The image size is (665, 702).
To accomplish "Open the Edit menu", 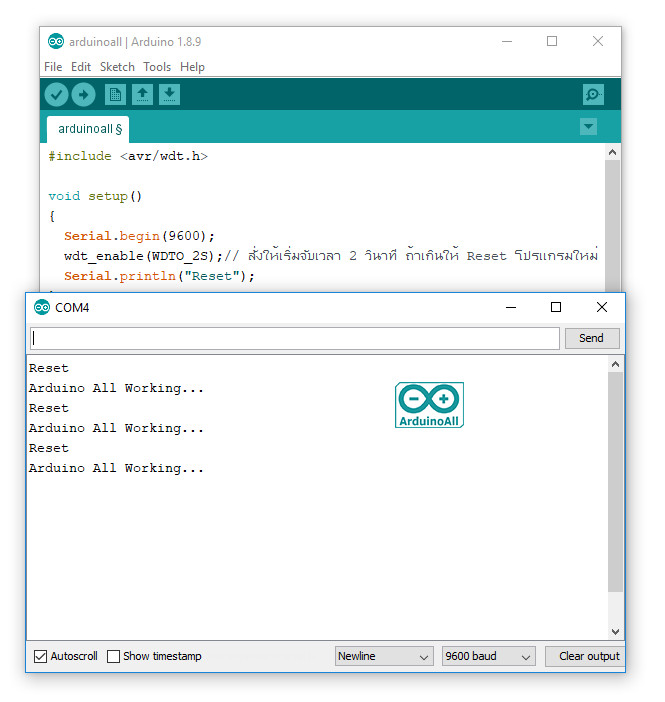I will 81,67.
